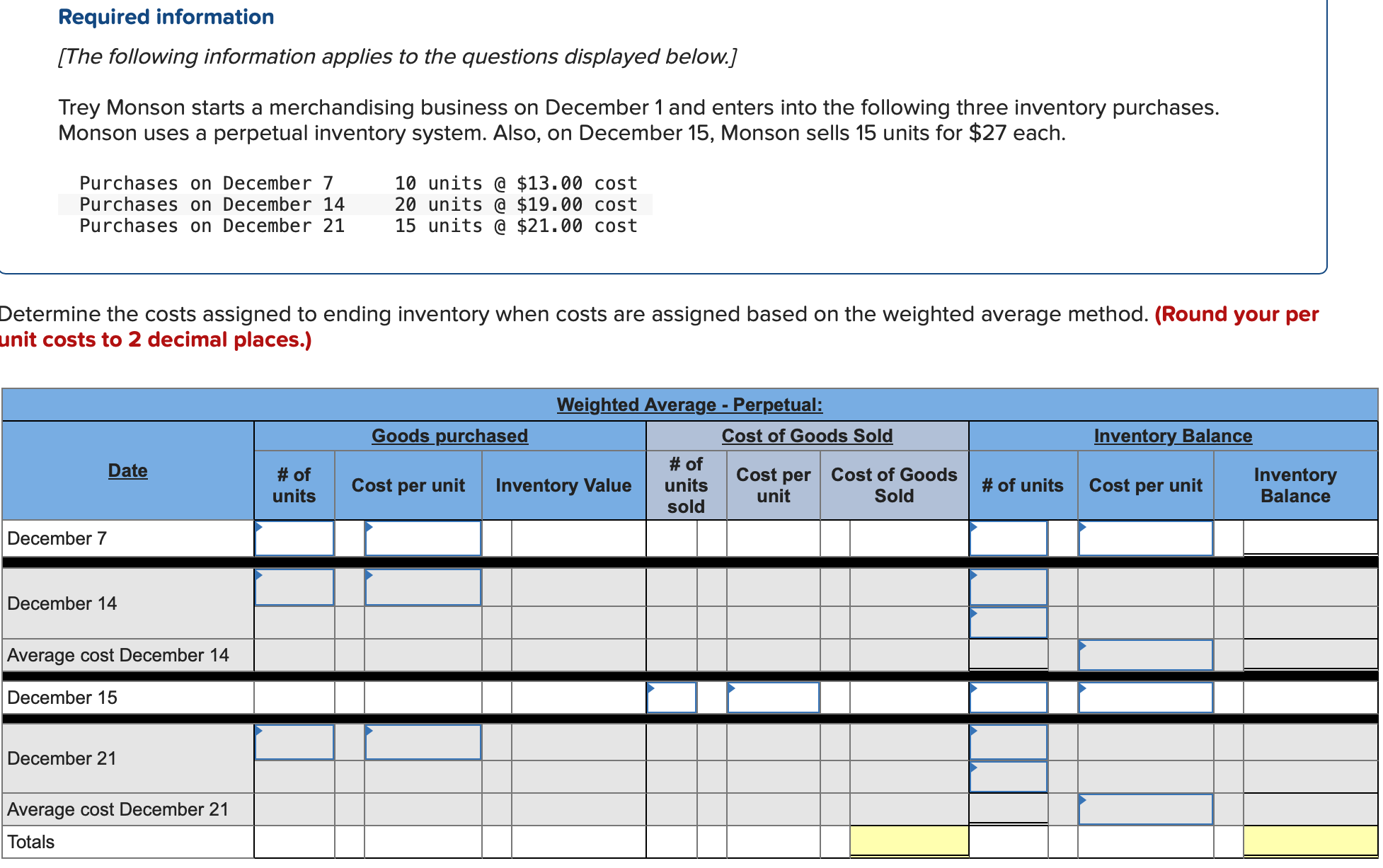The width and height of the screenshot is (1383, 868).
Task: Click Average cost December 21 cost per unit
Action: (x=1145, y=809)
